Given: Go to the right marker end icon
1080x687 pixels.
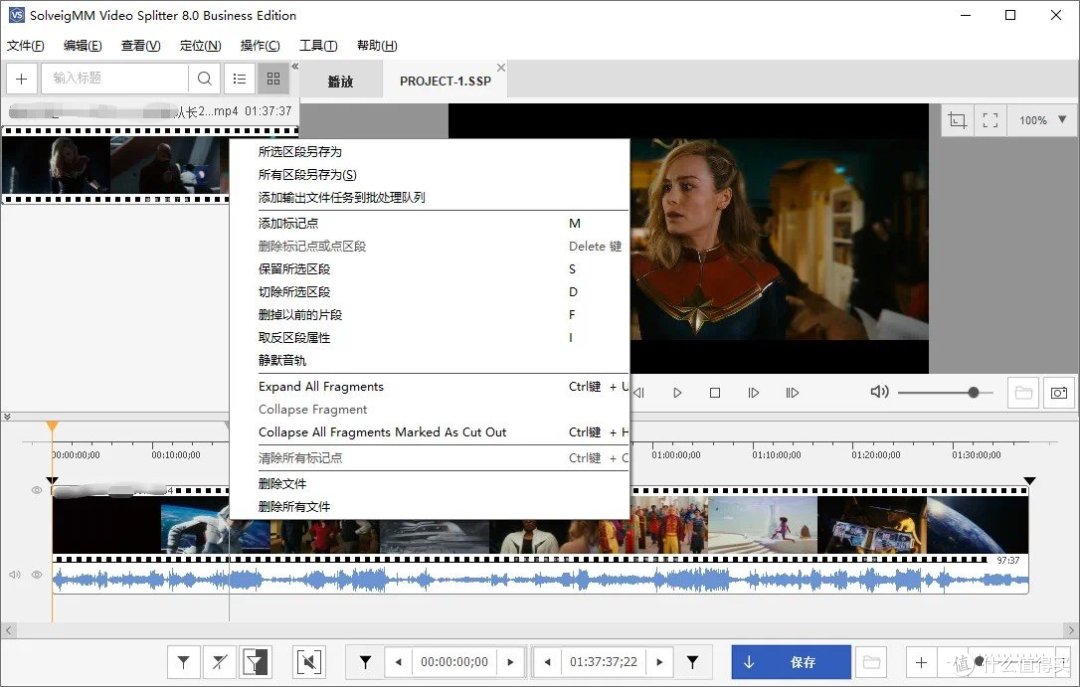Looking at the screenshot, I should [x=692, y=662].
